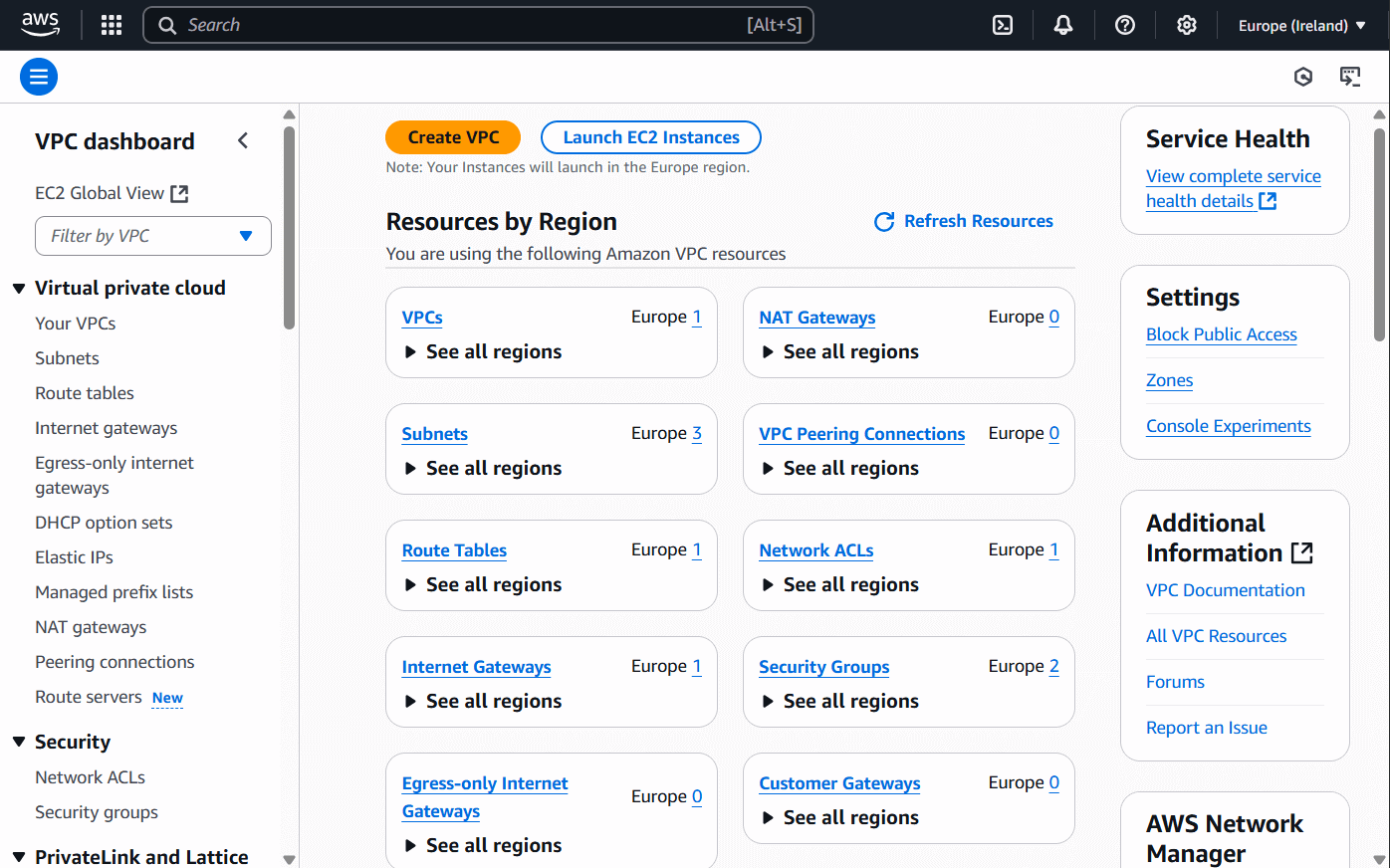Open the Security Groups card link
1390x868 pixels.
824,667
